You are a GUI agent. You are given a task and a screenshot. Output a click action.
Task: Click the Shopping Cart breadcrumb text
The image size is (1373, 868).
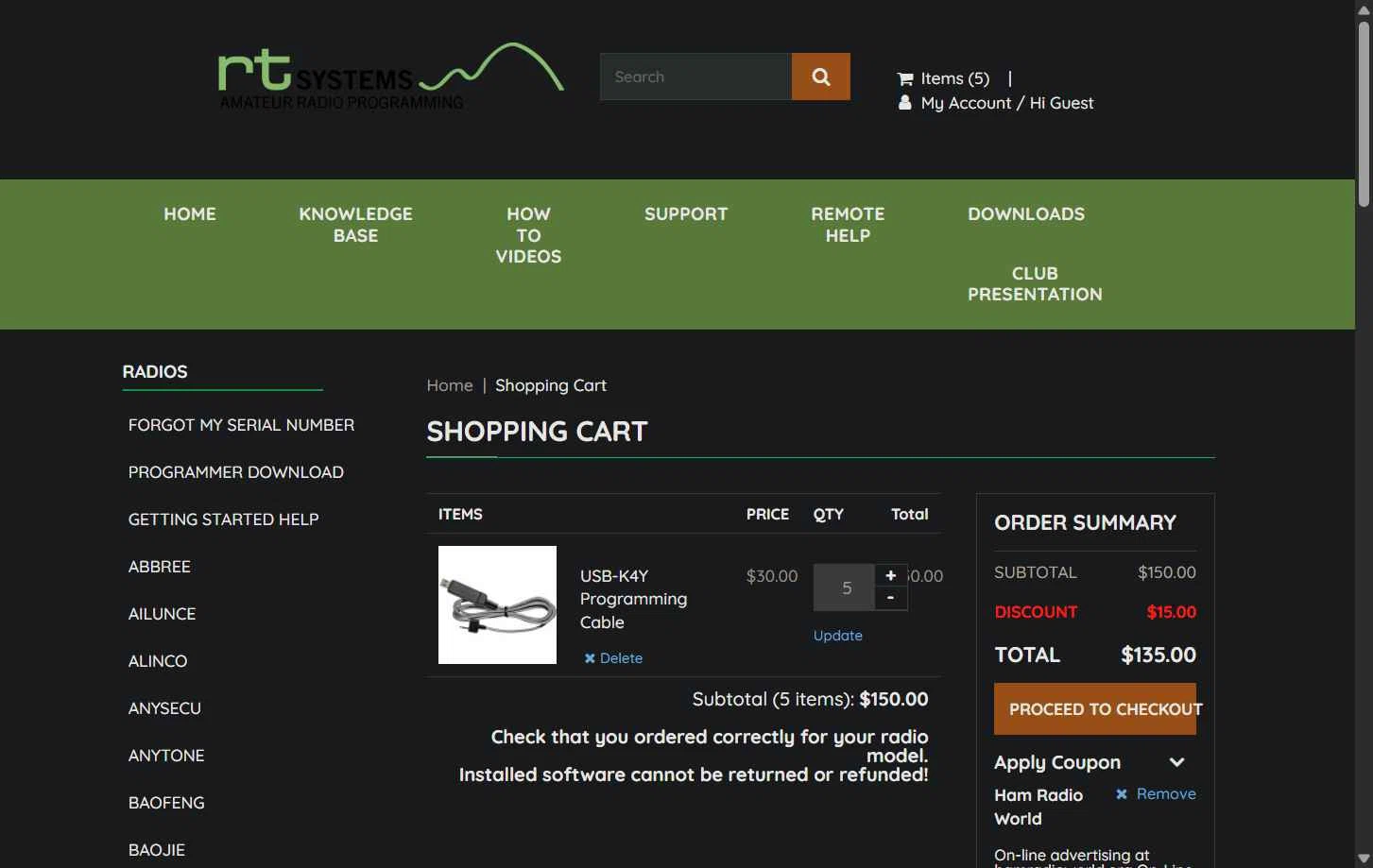tap(551, 385)
